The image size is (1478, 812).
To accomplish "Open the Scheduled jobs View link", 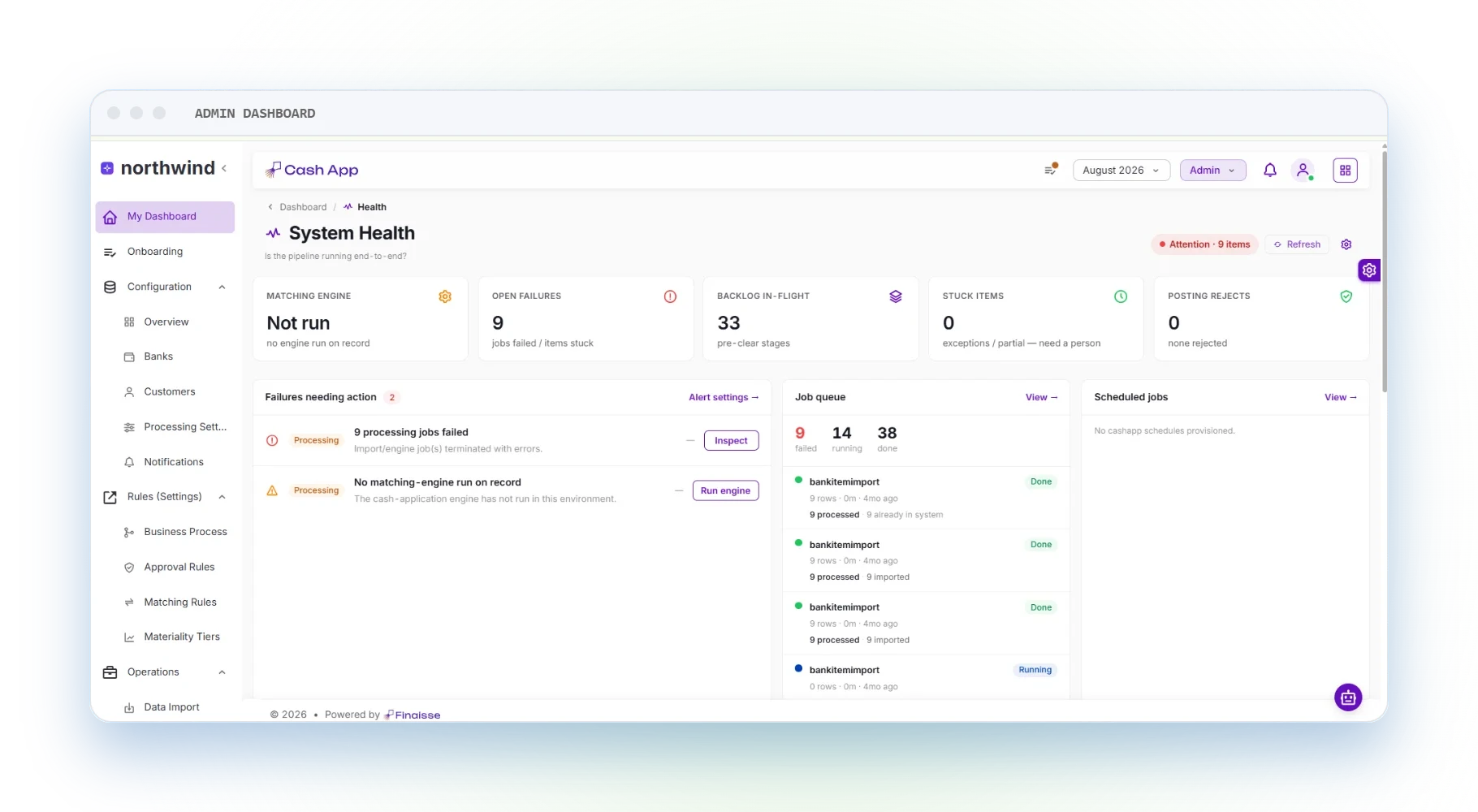I will pyautogui.click(x=1340, y=397).
